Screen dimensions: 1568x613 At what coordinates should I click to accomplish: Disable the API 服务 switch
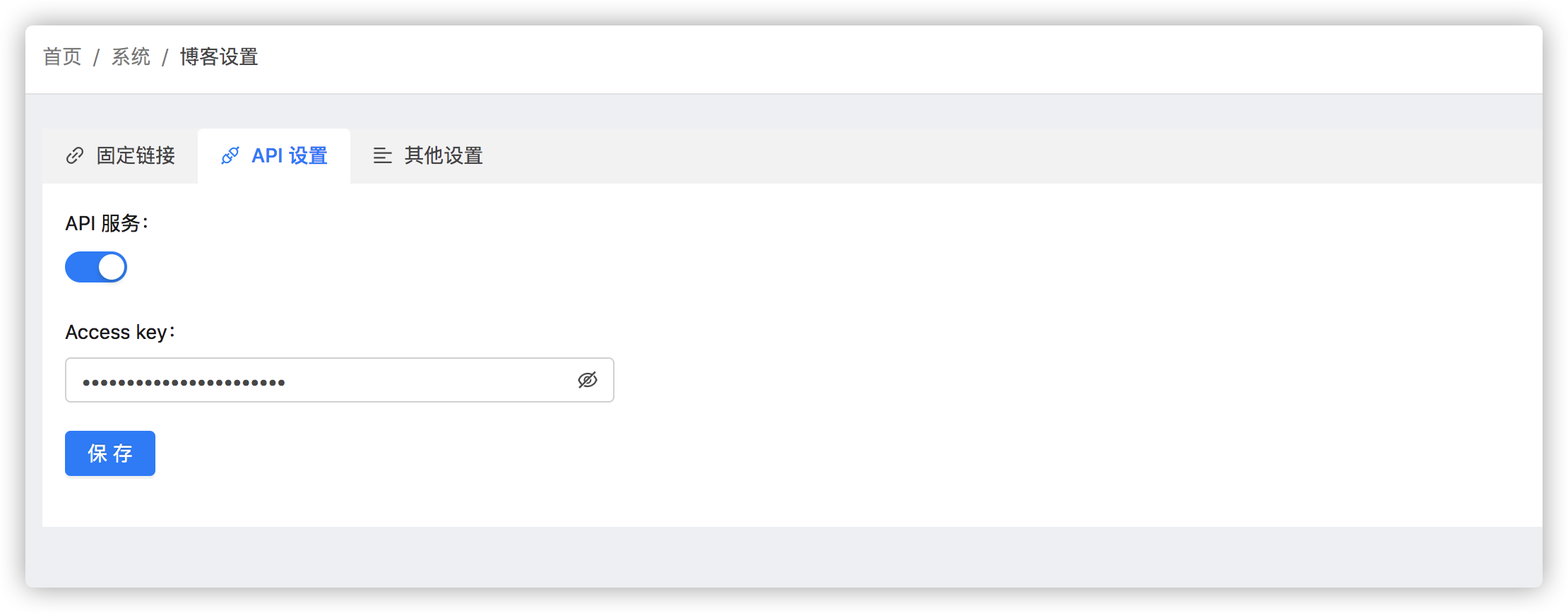pyautogui.click(x=96, y=267)
